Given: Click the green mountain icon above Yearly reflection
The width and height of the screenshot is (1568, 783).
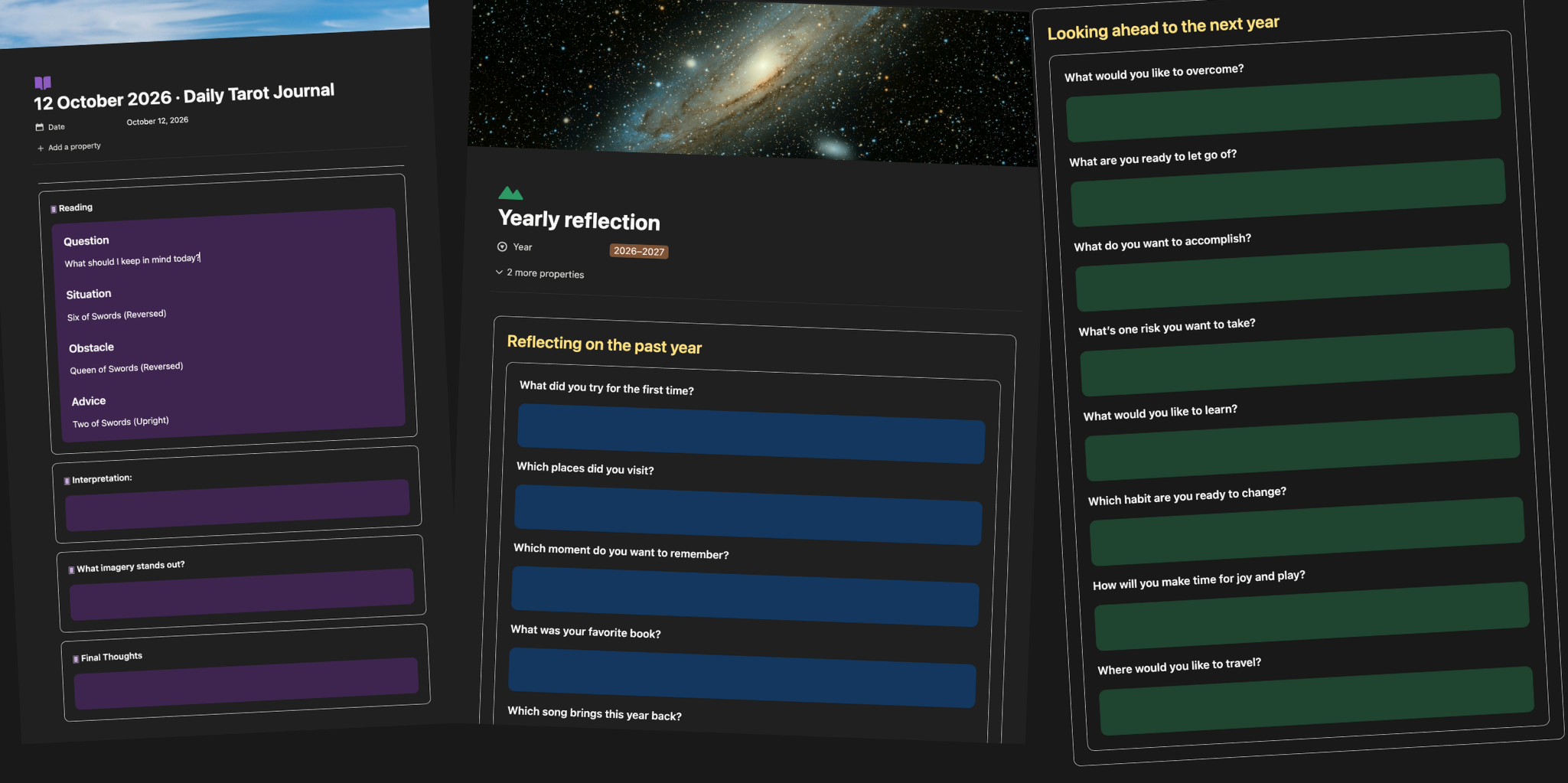Looking at the screenshot, I should (x=510, y=192).
